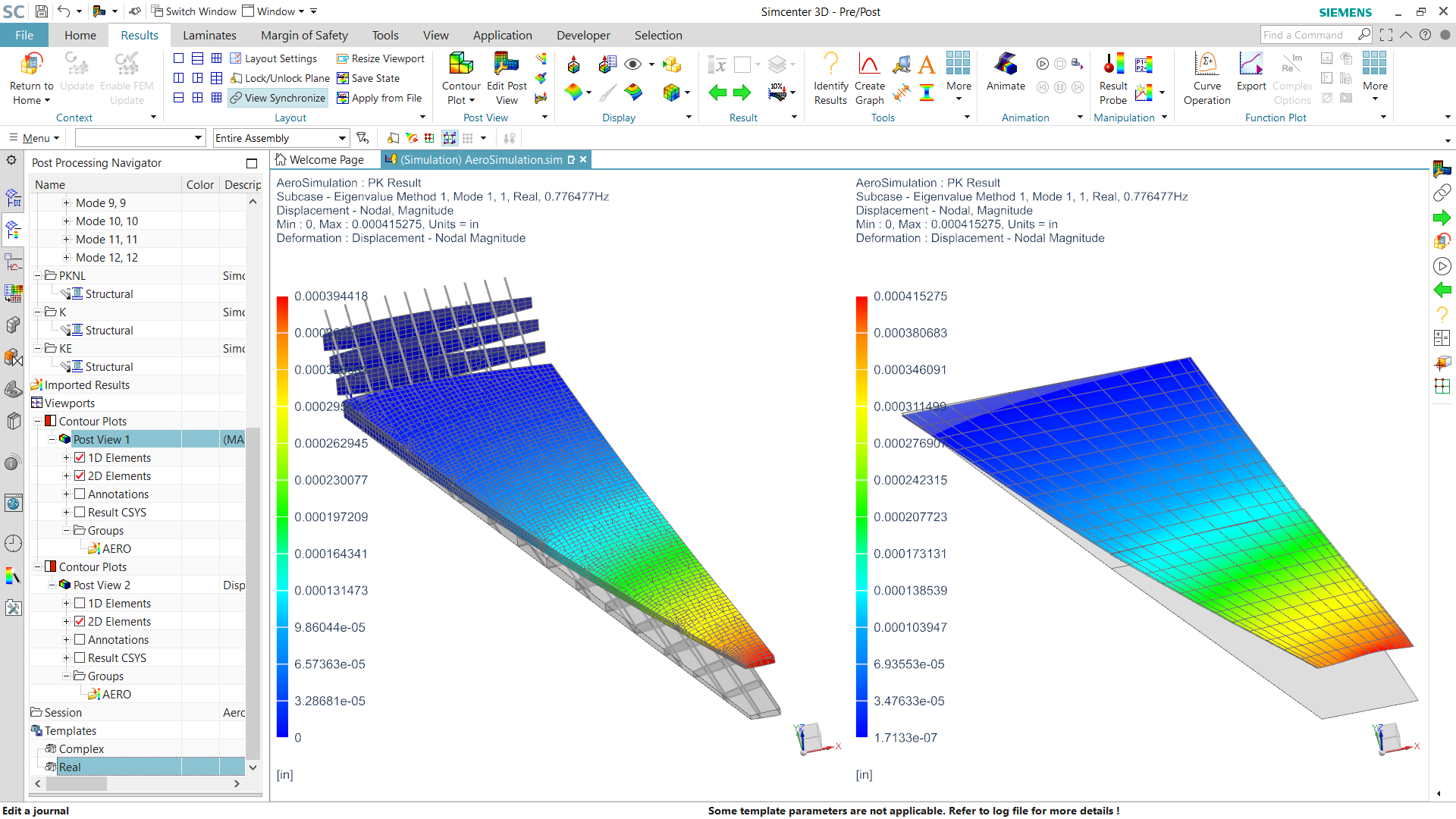Click the Results tab in ribbon
This screenshot has height=819, width=1456.
click(x=138, y=35)
